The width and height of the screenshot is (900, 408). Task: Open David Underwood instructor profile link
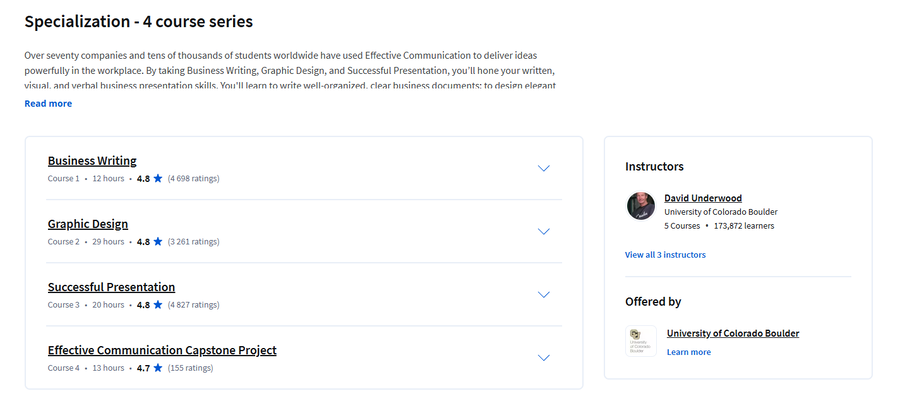(x=703, y=198)
